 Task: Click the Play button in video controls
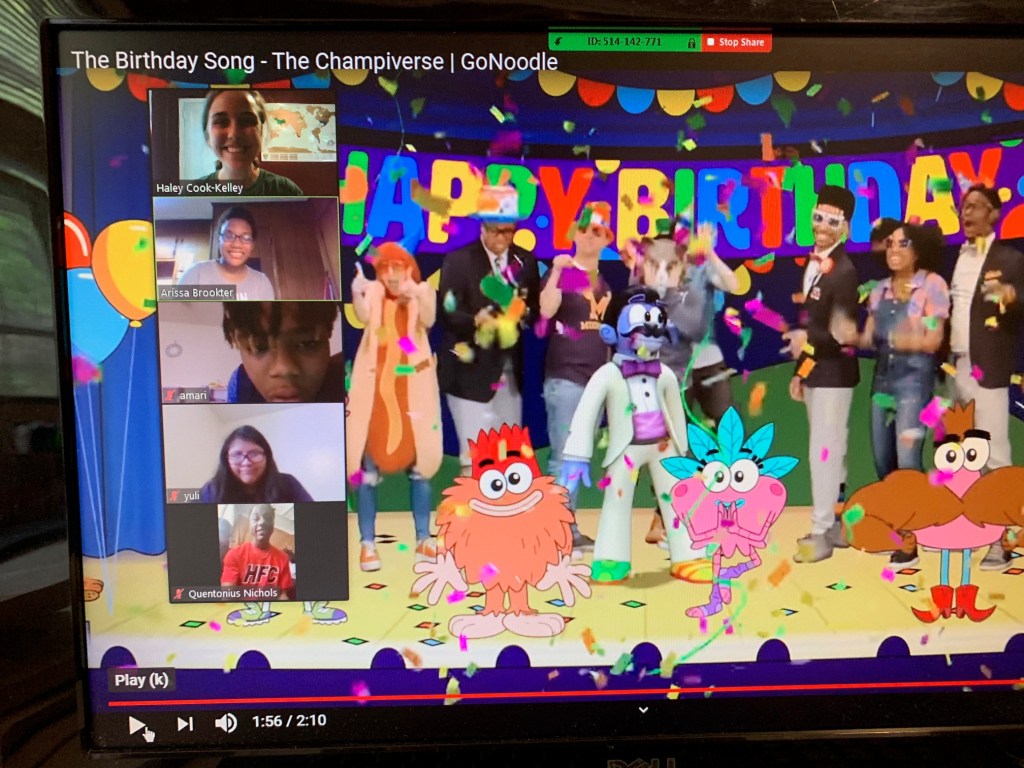[137, 725]
